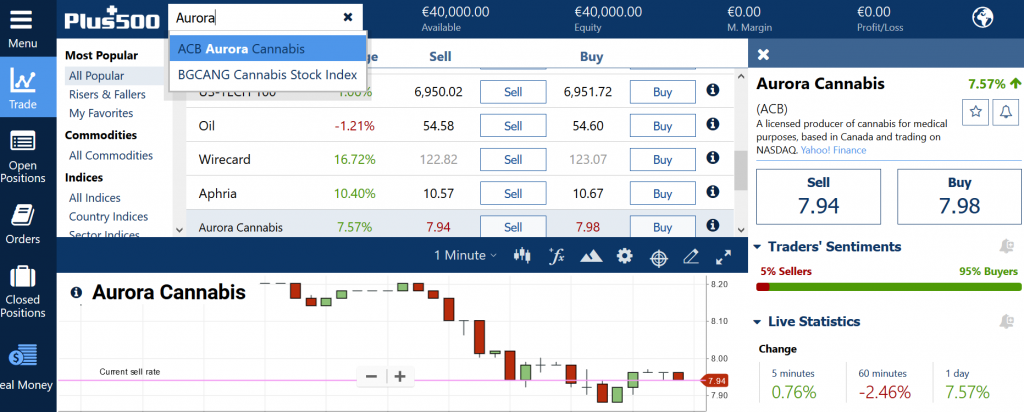Select the Wirecard instrument name

pos(224,160)
